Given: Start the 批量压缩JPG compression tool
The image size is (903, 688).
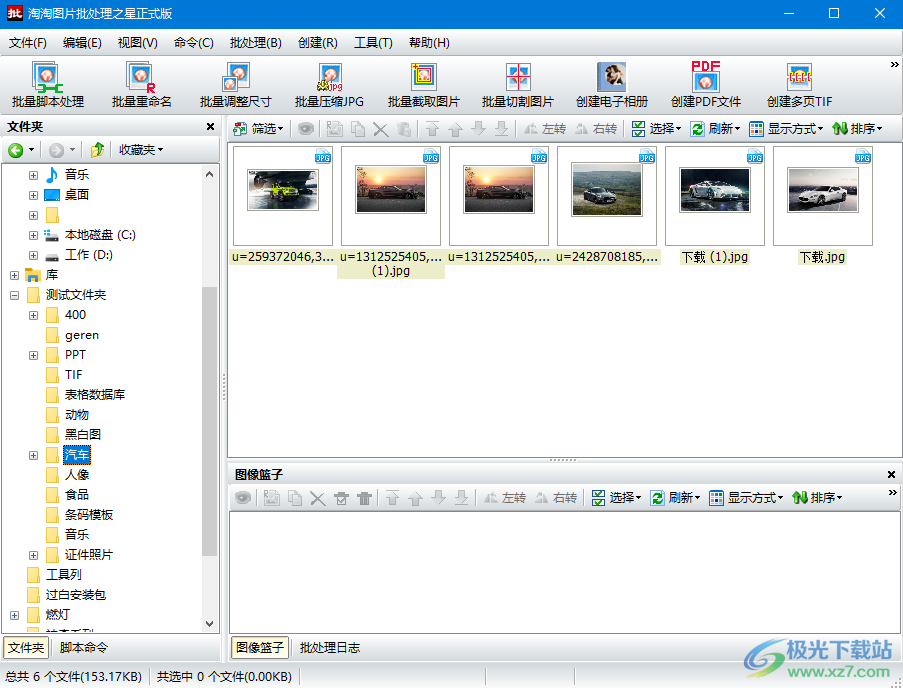Looking at the screenshot, I should coord(329,86).
